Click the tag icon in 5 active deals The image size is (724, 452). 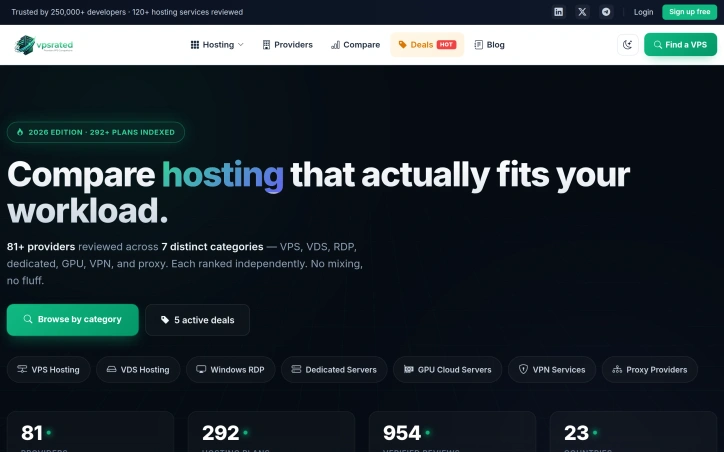point(165,320)
